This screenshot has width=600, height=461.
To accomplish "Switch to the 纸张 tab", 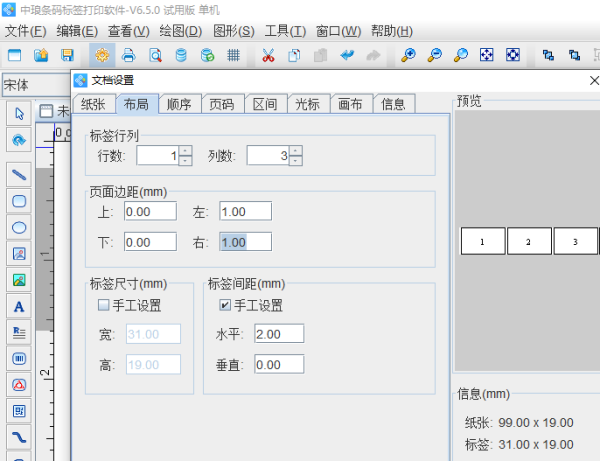I will click(x=93, y=104).
